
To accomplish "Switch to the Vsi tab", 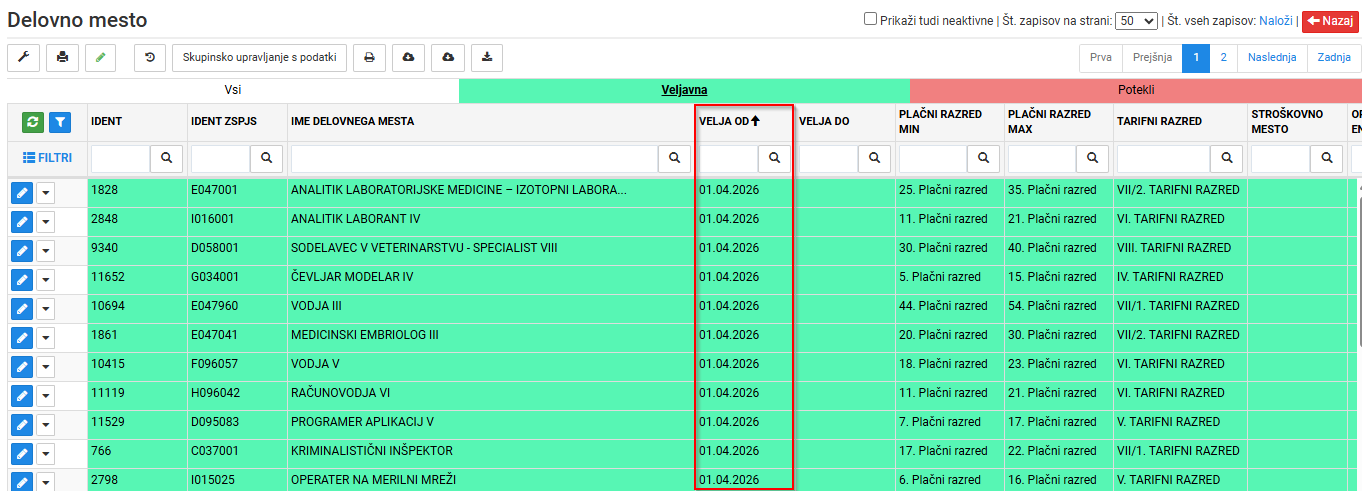I will pyautogui.click(x=233, y=90).
